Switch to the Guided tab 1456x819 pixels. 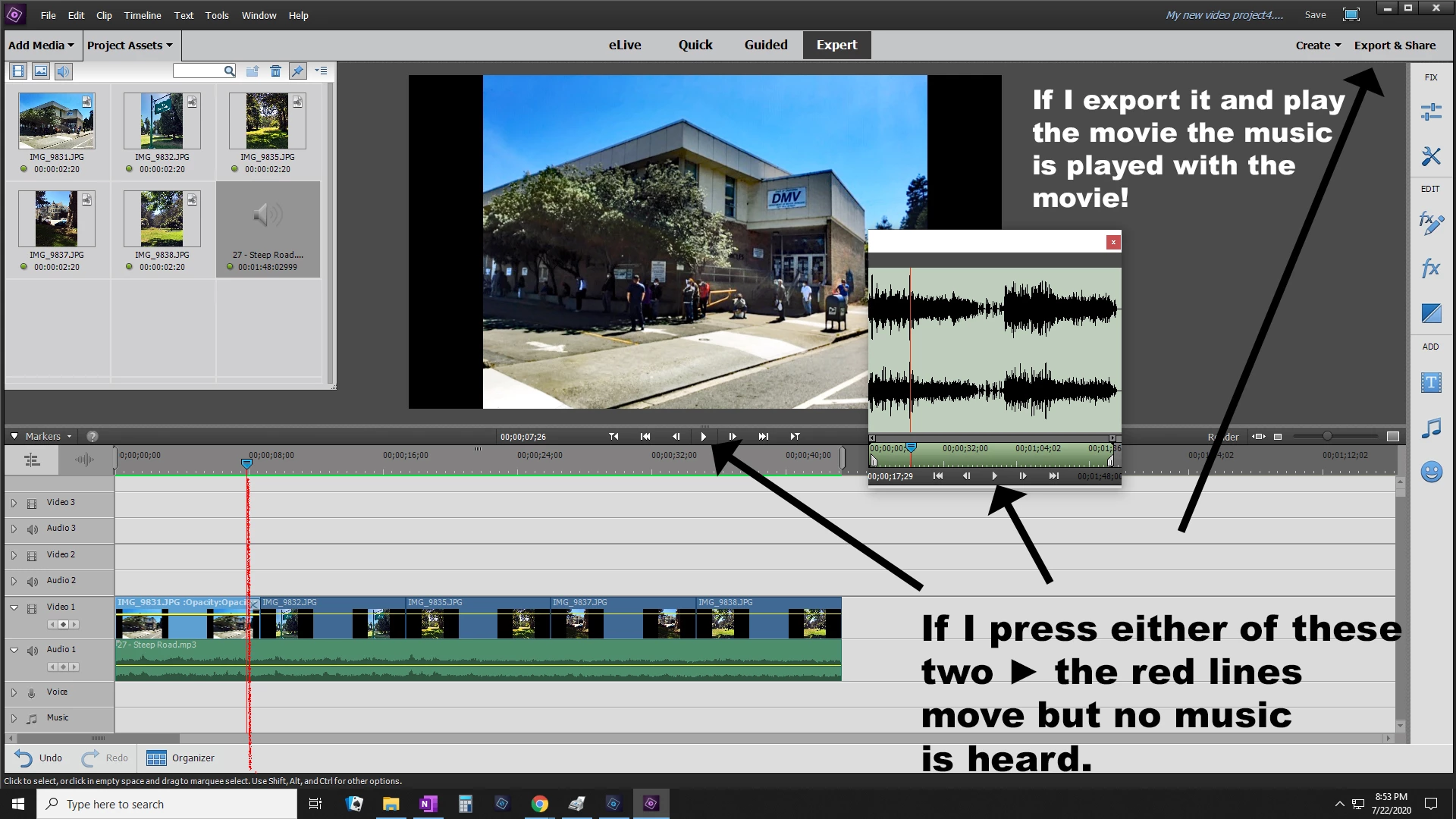click(765, 45)
